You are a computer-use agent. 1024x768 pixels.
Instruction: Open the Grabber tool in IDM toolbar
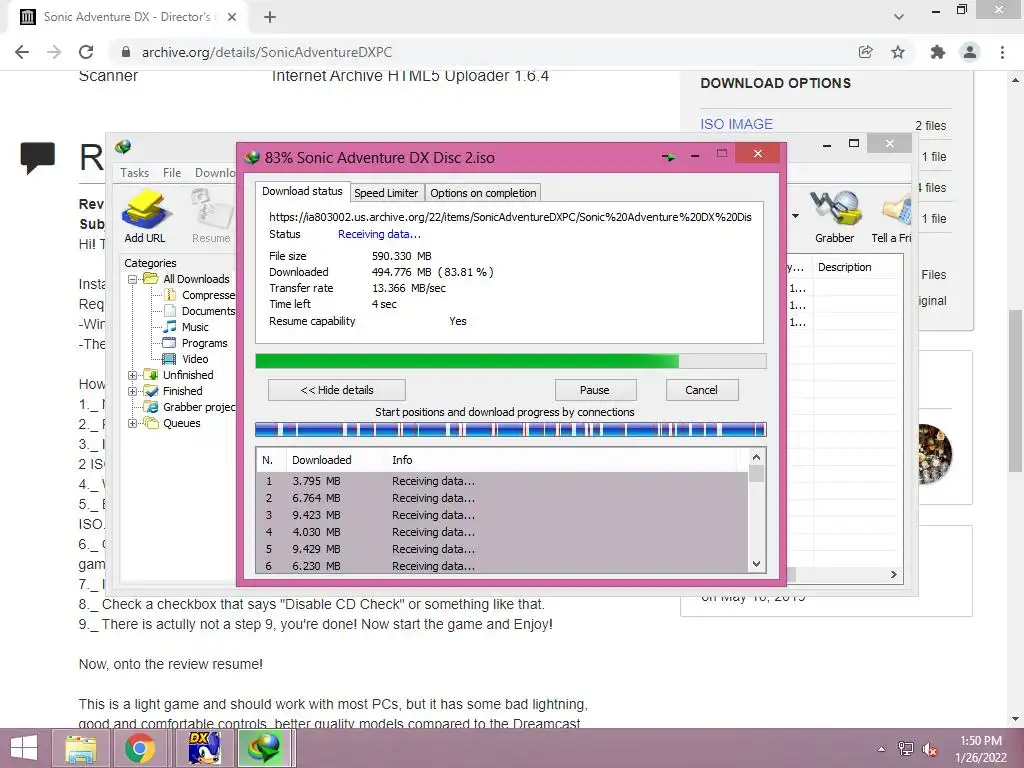pyautogui.click(x=835, y=217)
